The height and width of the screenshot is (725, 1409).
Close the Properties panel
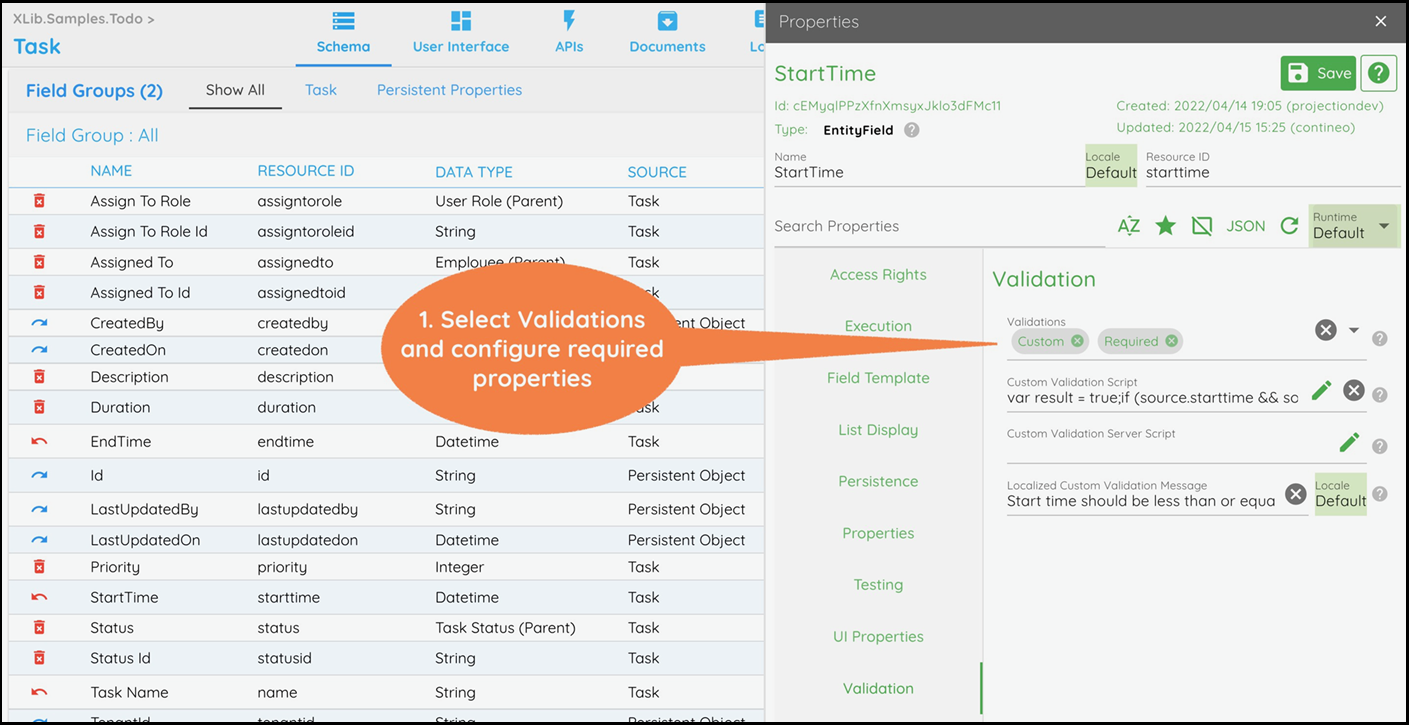[x=1381, y=21]
